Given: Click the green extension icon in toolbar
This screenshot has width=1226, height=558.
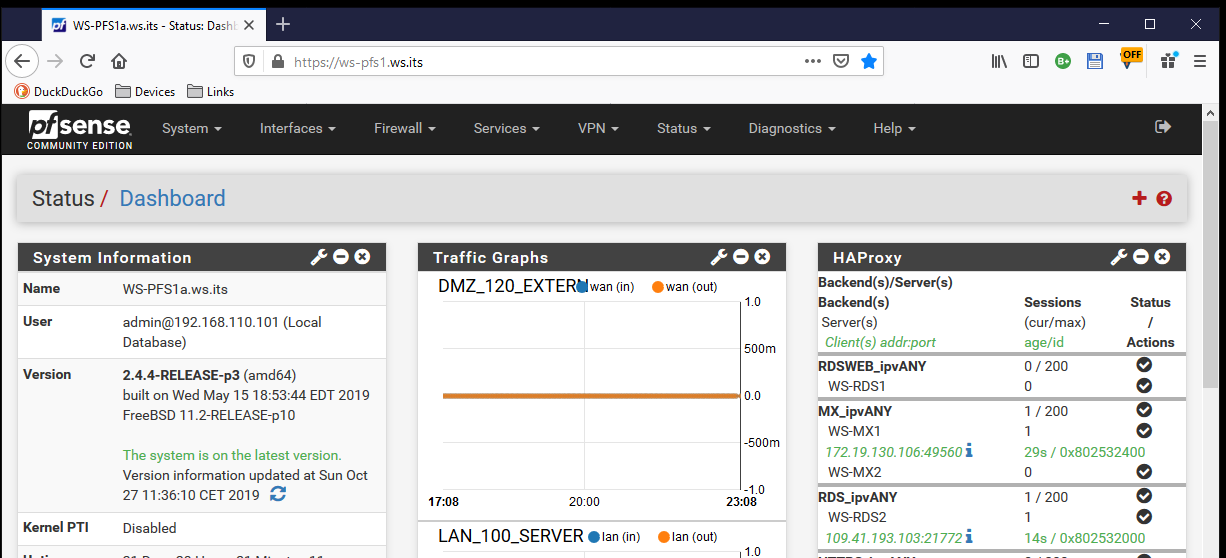Looking at the screenshot, I should pyautogui.click(x=1063, y=61).
